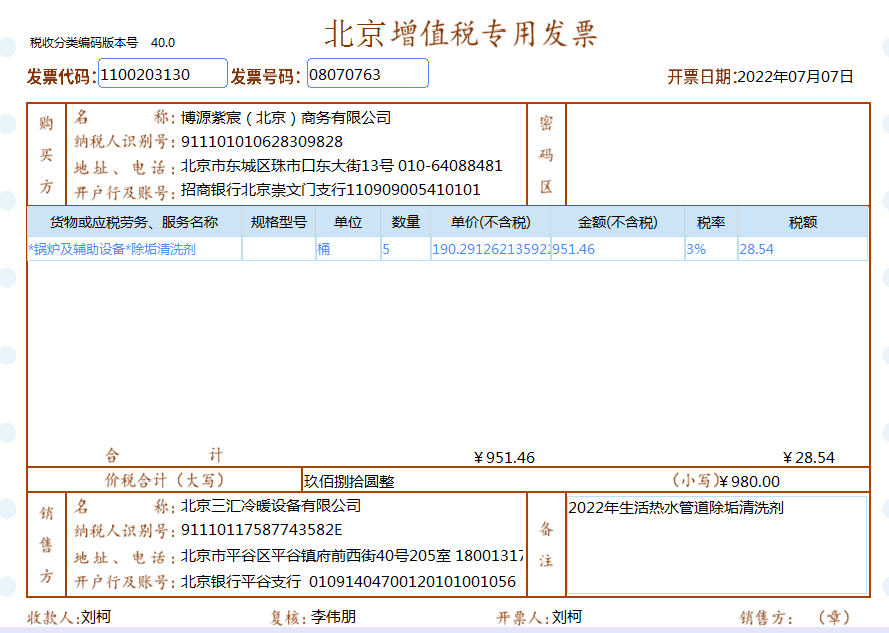Click the 税率 column header
The image size is (889, 633).
pos(711,222)
